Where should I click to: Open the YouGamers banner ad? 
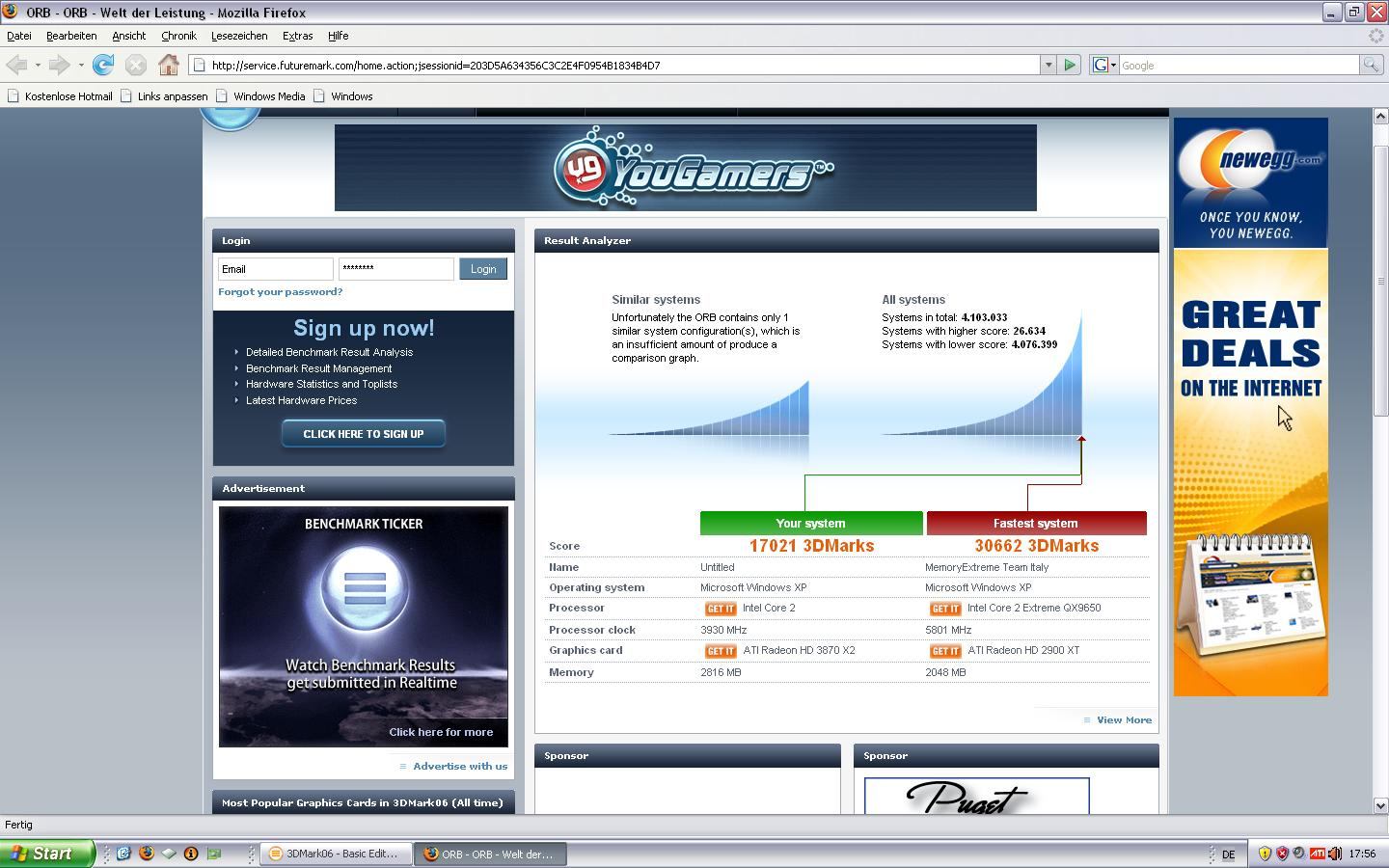686,168
